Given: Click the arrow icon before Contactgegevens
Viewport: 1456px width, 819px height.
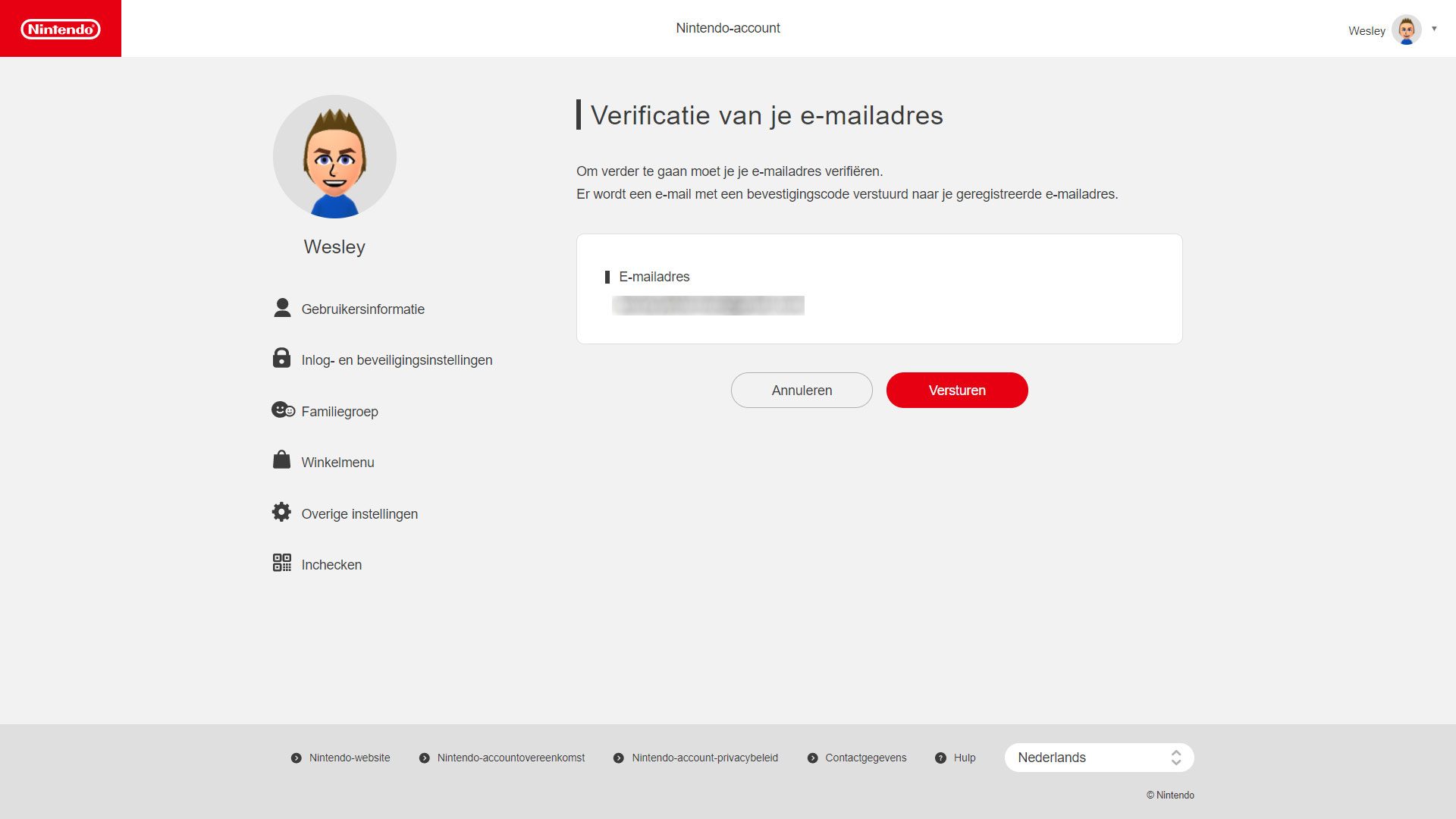Looking at the screenshot, I should click(x=812, y=758).
